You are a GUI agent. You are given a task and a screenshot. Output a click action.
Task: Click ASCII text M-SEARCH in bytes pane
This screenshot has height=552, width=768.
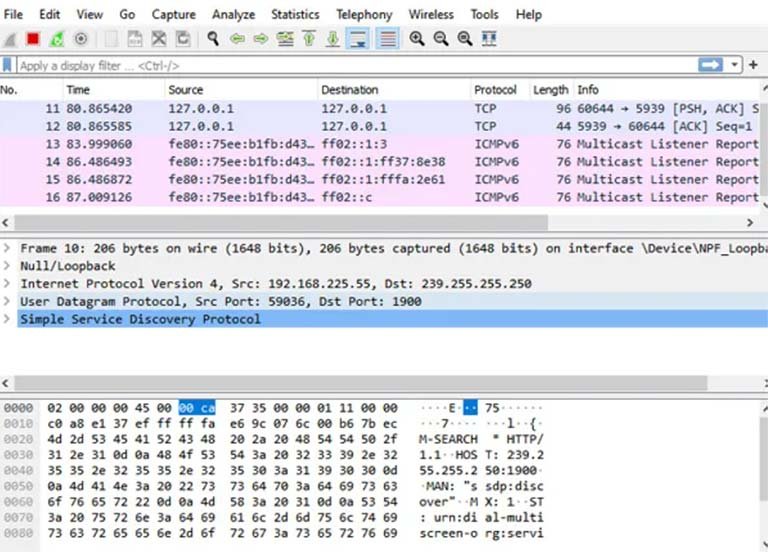pos(448,439)
